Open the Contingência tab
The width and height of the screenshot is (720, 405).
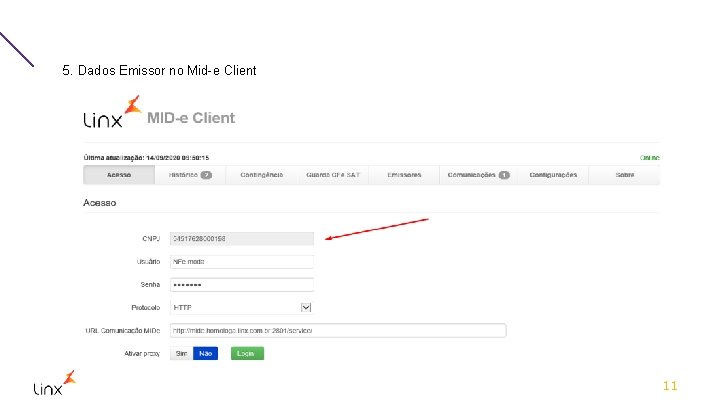261,175
